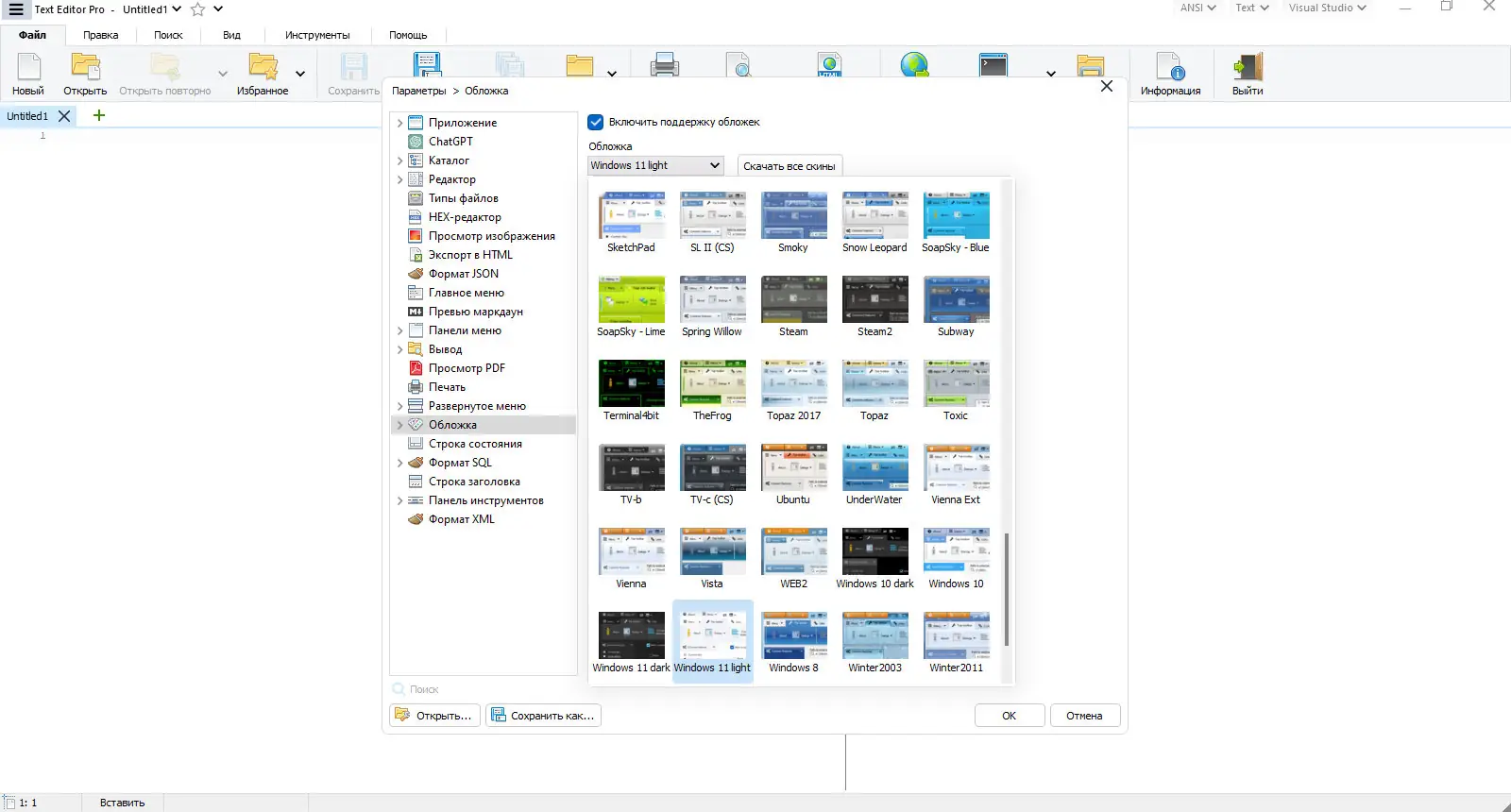Select Типы файлов settings item
This screenshot has width=1511, height=812.
click(x=463, y=198)
